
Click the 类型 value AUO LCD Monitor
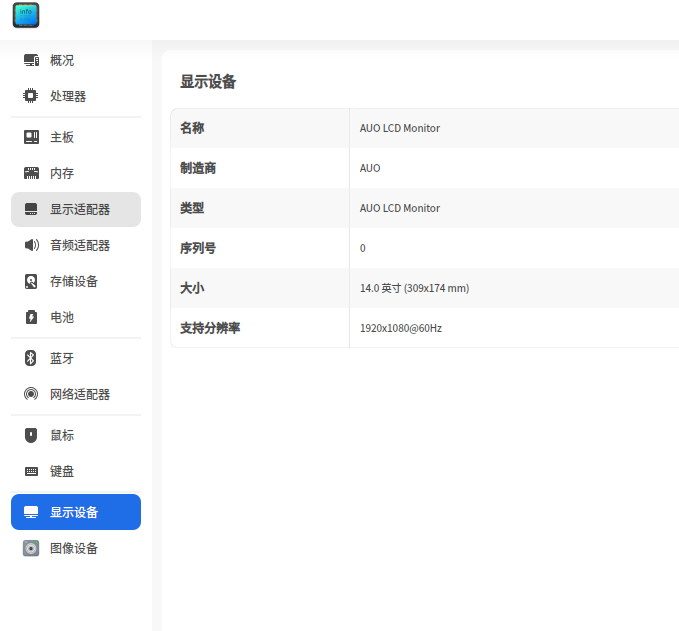coord(400,208)
